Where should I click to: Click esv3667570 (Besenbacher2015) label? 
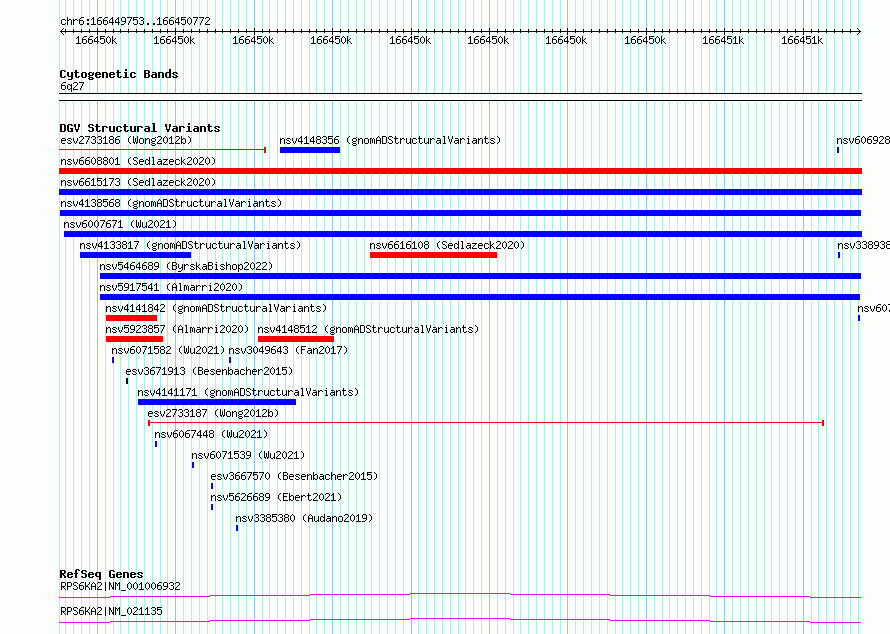294,476
